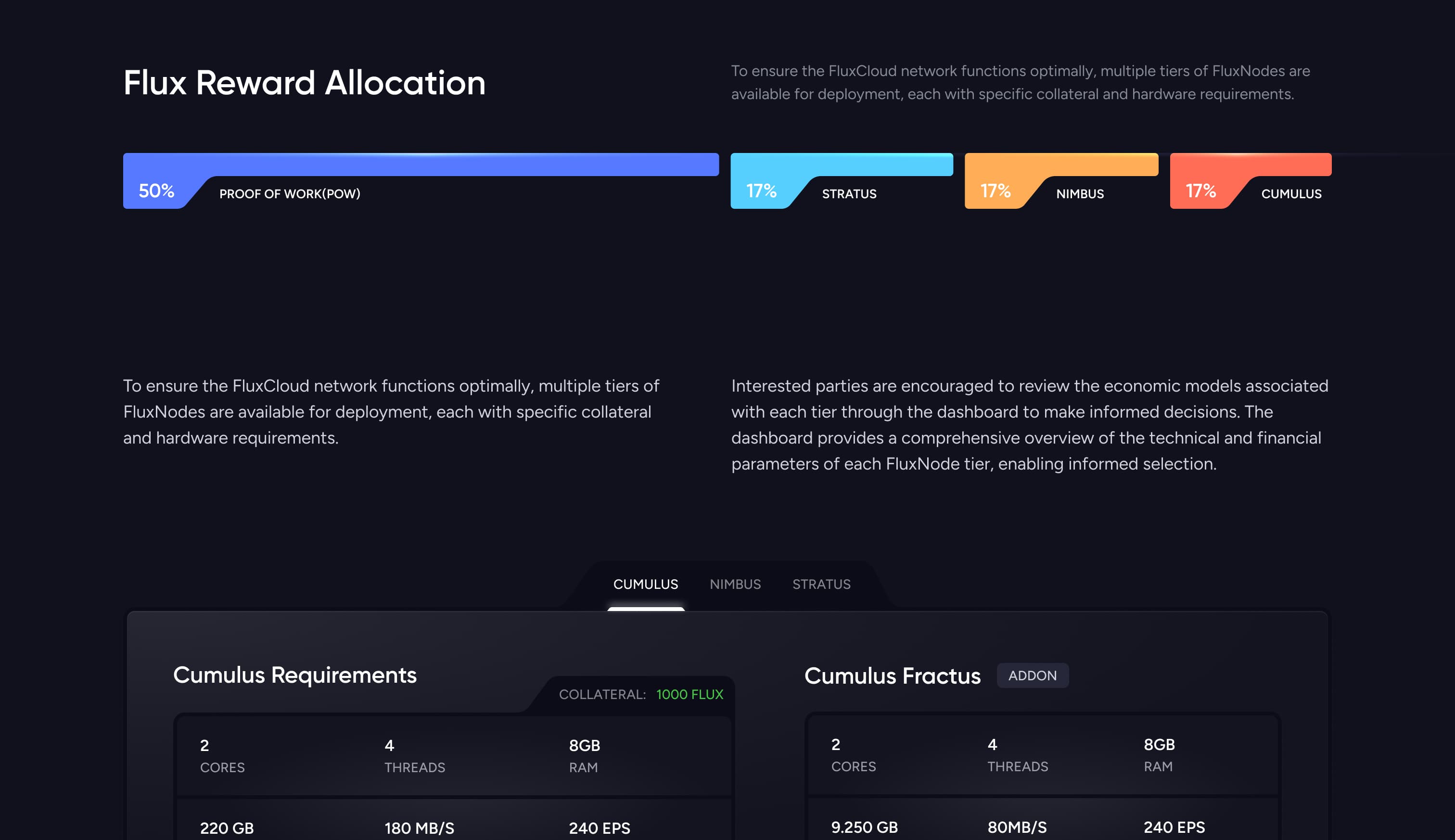The image size is (1455, 840).
Task: Switch to the NIMBUS tab
Action: 735,584
